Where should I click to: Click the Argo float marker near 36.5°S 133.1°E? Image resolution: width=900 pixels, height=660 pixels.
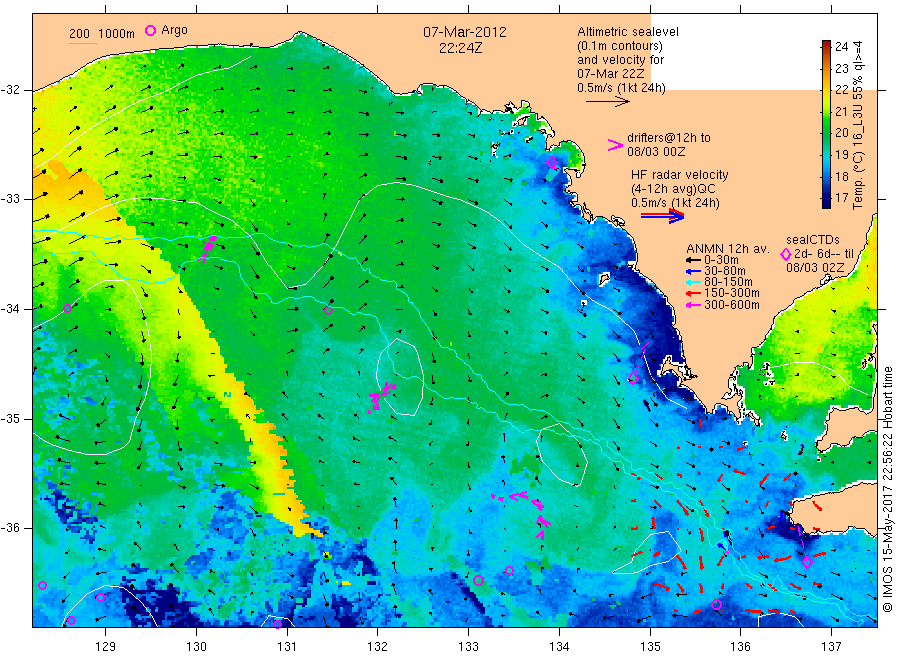[478, 580]
